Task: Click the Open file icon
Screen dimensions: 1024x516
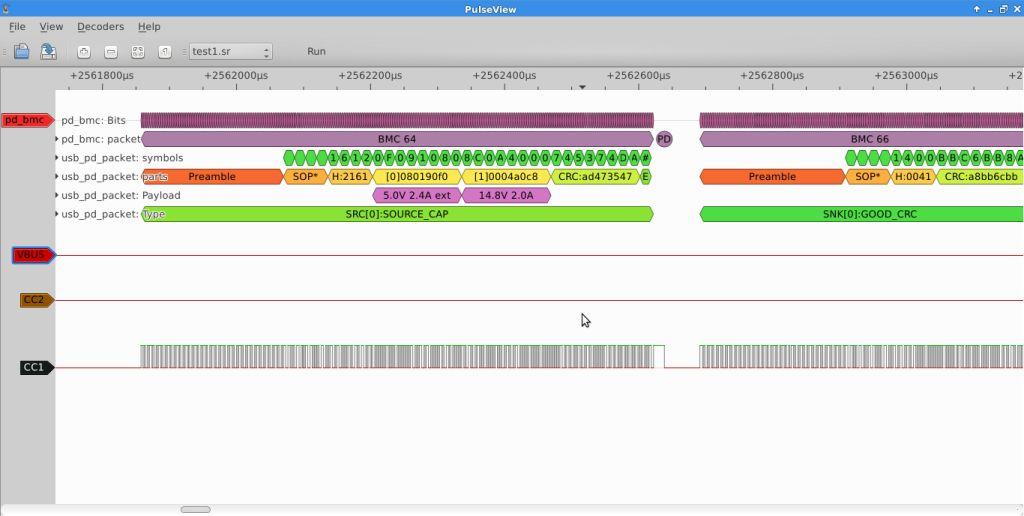Action: click(x=21, y=51)
